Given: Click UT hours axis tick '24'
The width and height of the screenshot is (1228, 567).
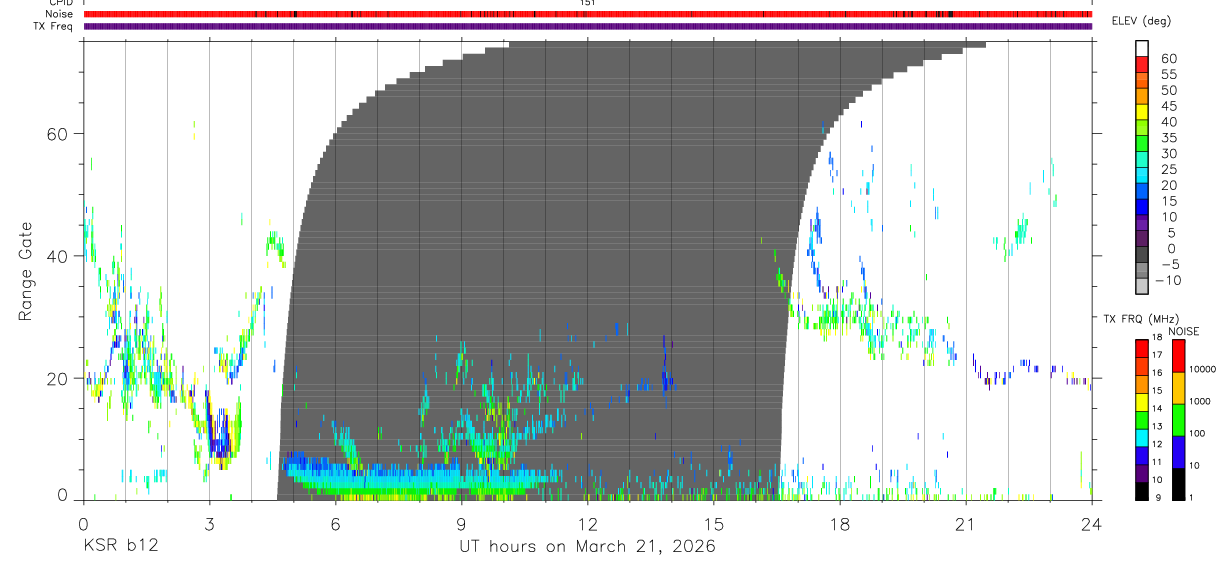Looking at the screenshot, I should coord(1091,522).
